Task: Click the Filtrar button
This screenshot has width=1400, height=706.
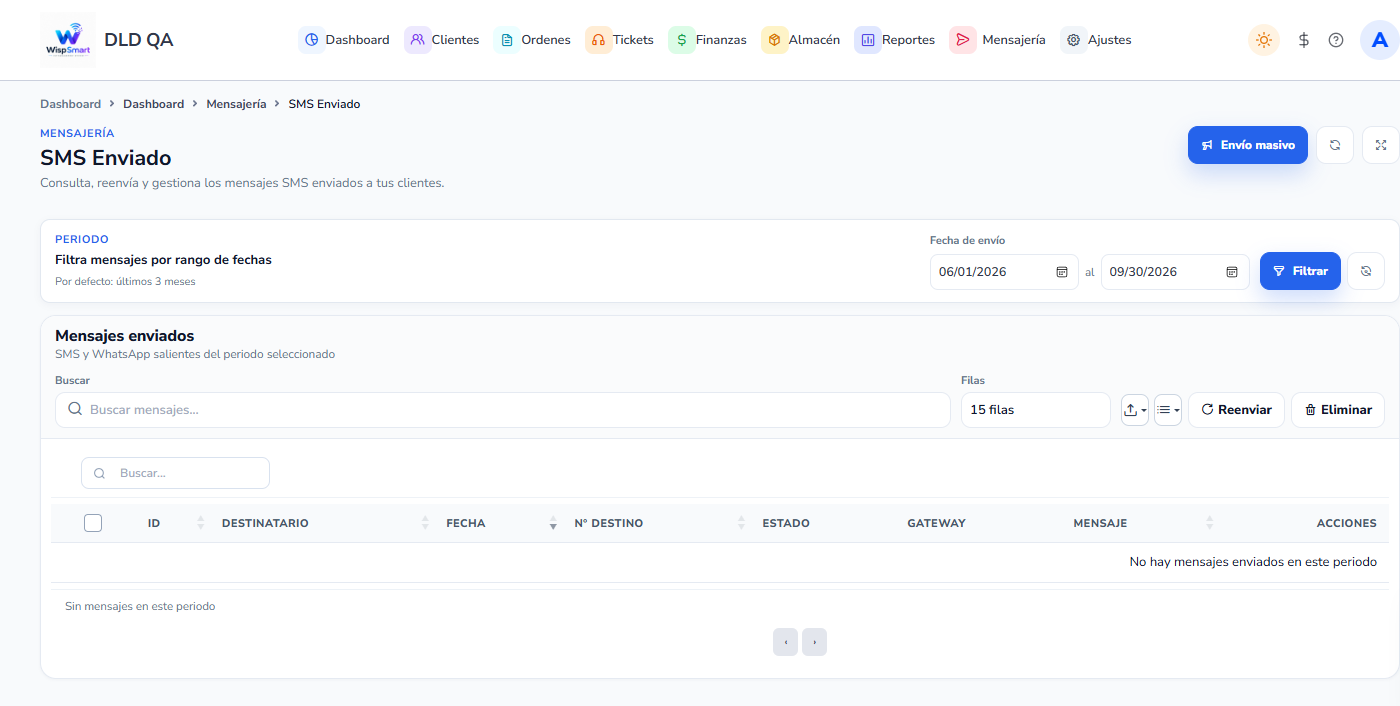Action: coord(1300,271)
